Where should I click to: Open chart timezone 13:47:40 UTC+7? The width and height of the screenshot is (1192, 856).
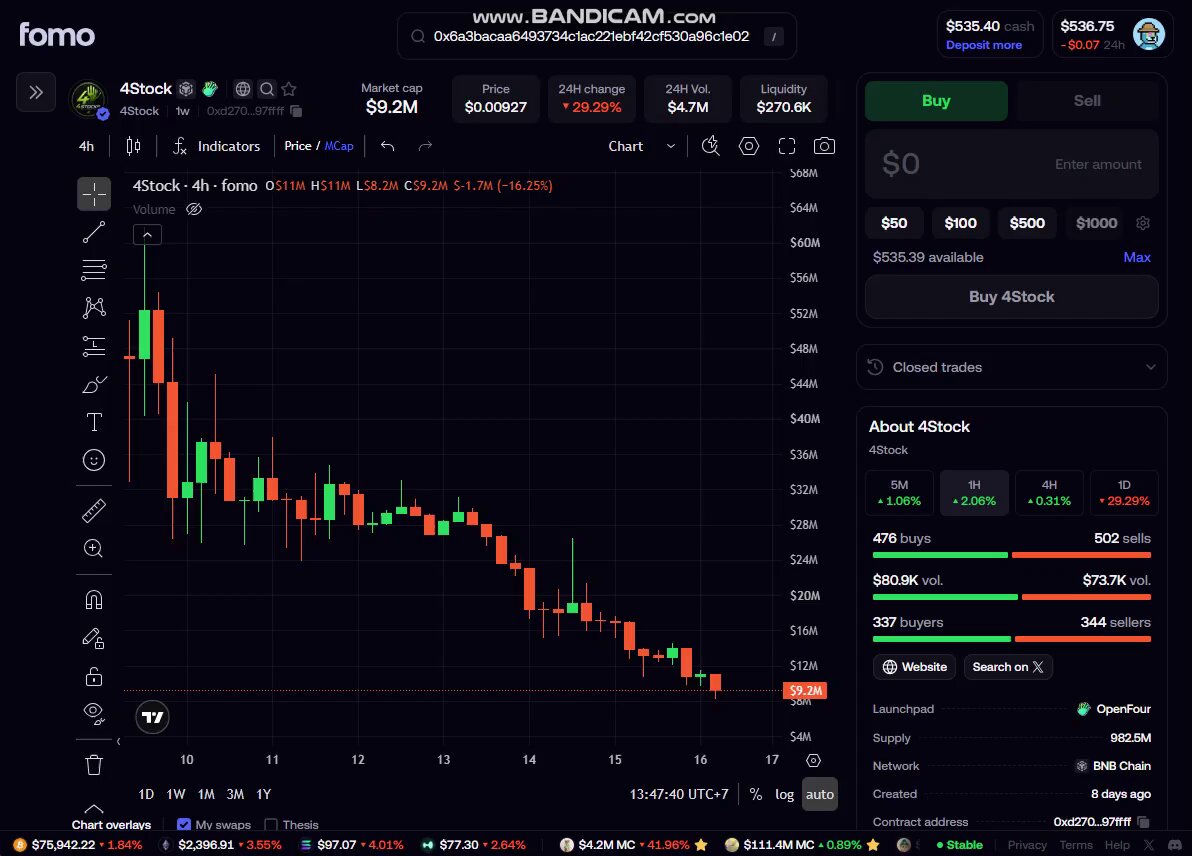tap(679, 794)
